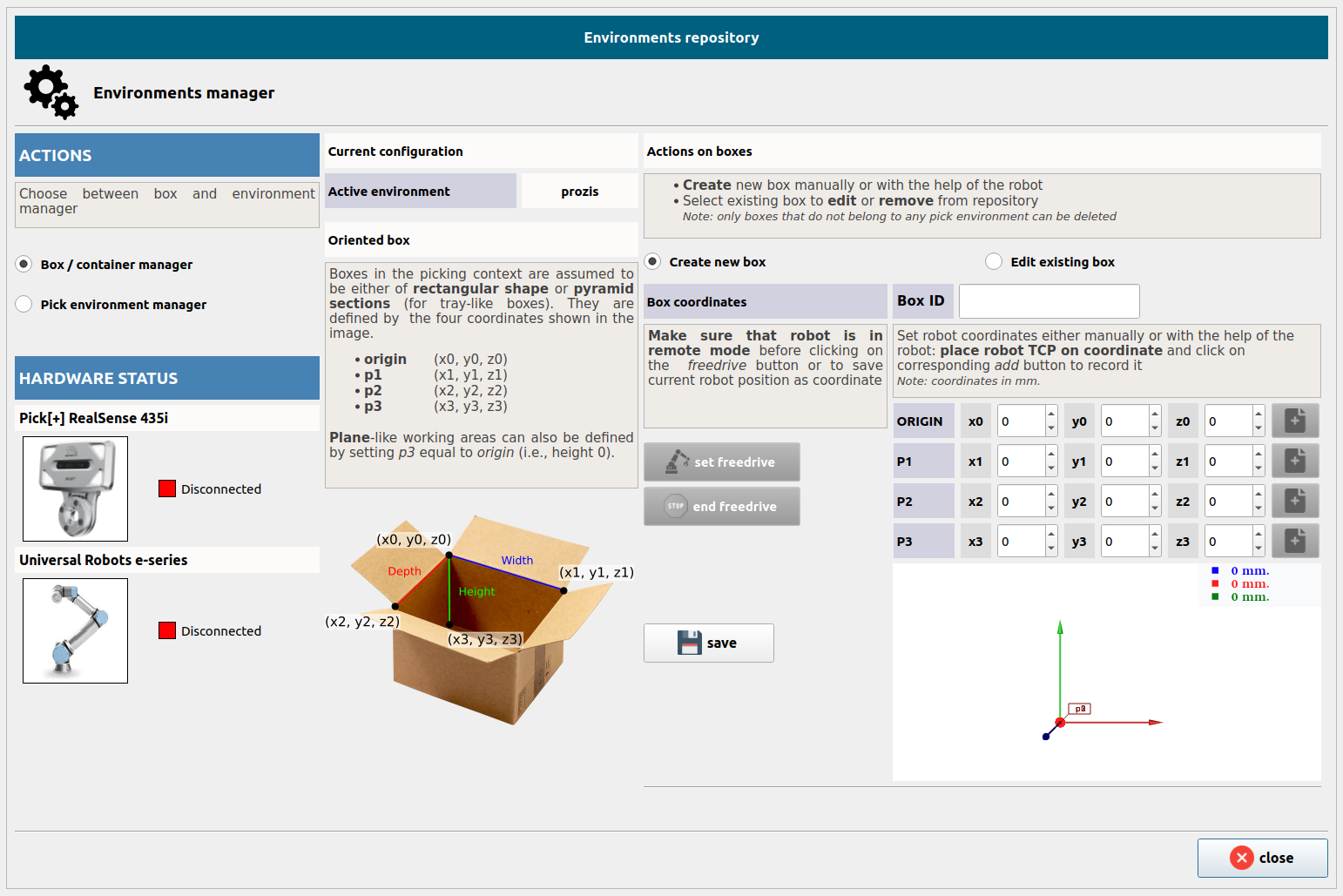The width and height of the screenshot is (1343, 896).
Task: Increase the z1 value with up arrow
Action: click(1259, 454)
